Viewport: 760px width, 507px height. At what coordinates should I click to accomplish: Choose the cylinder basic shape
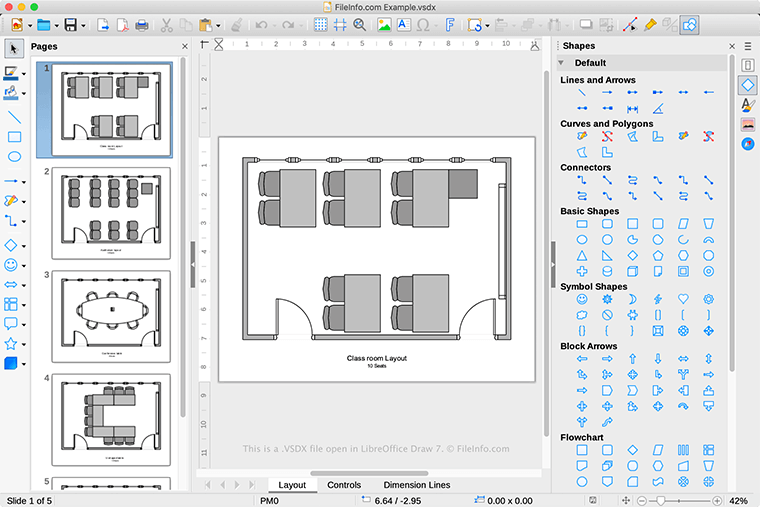(607, 271)
